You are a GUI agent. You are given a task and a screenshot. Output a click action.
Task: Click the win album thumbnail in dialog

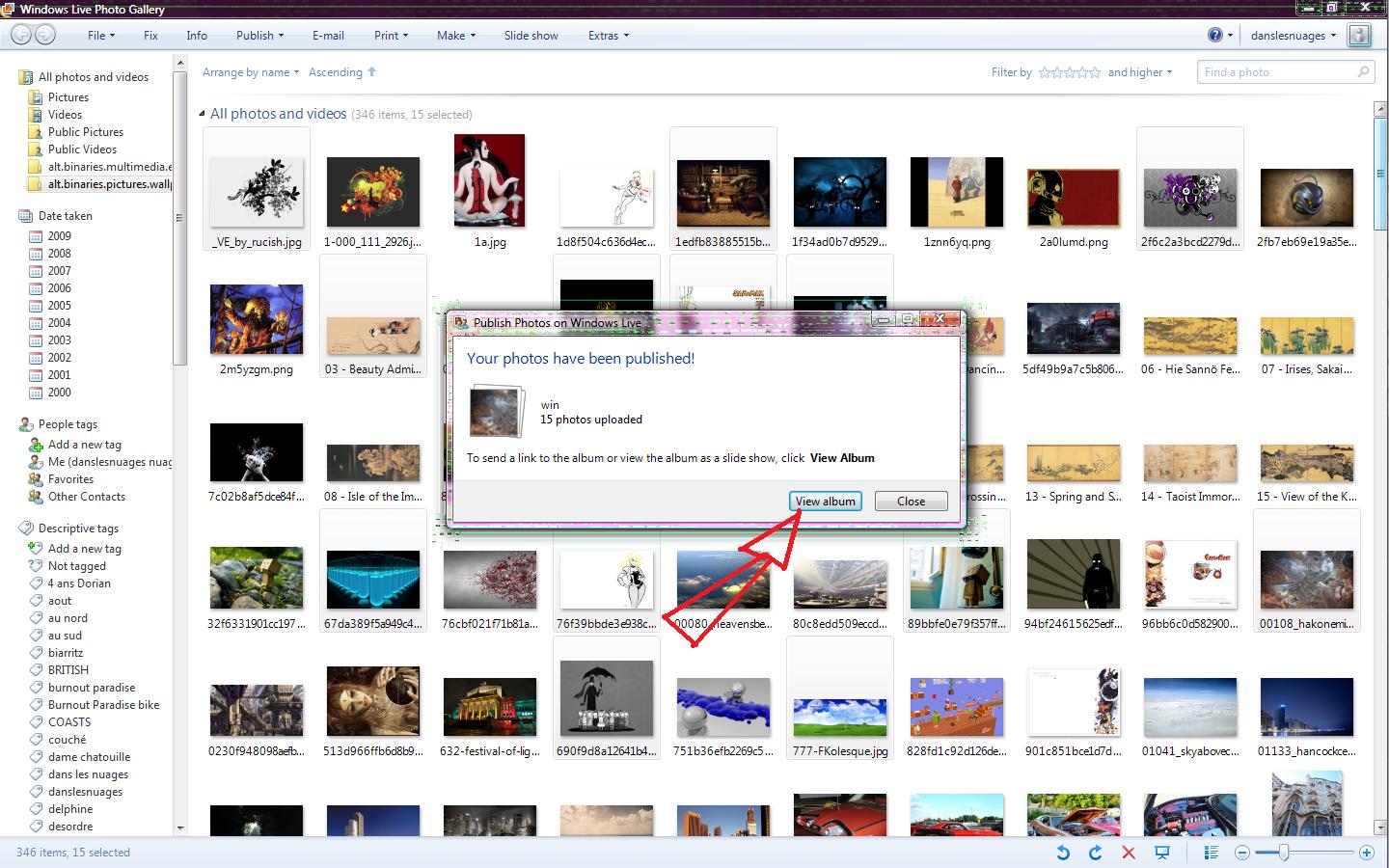pyautogui.click(x=496, y=411)
